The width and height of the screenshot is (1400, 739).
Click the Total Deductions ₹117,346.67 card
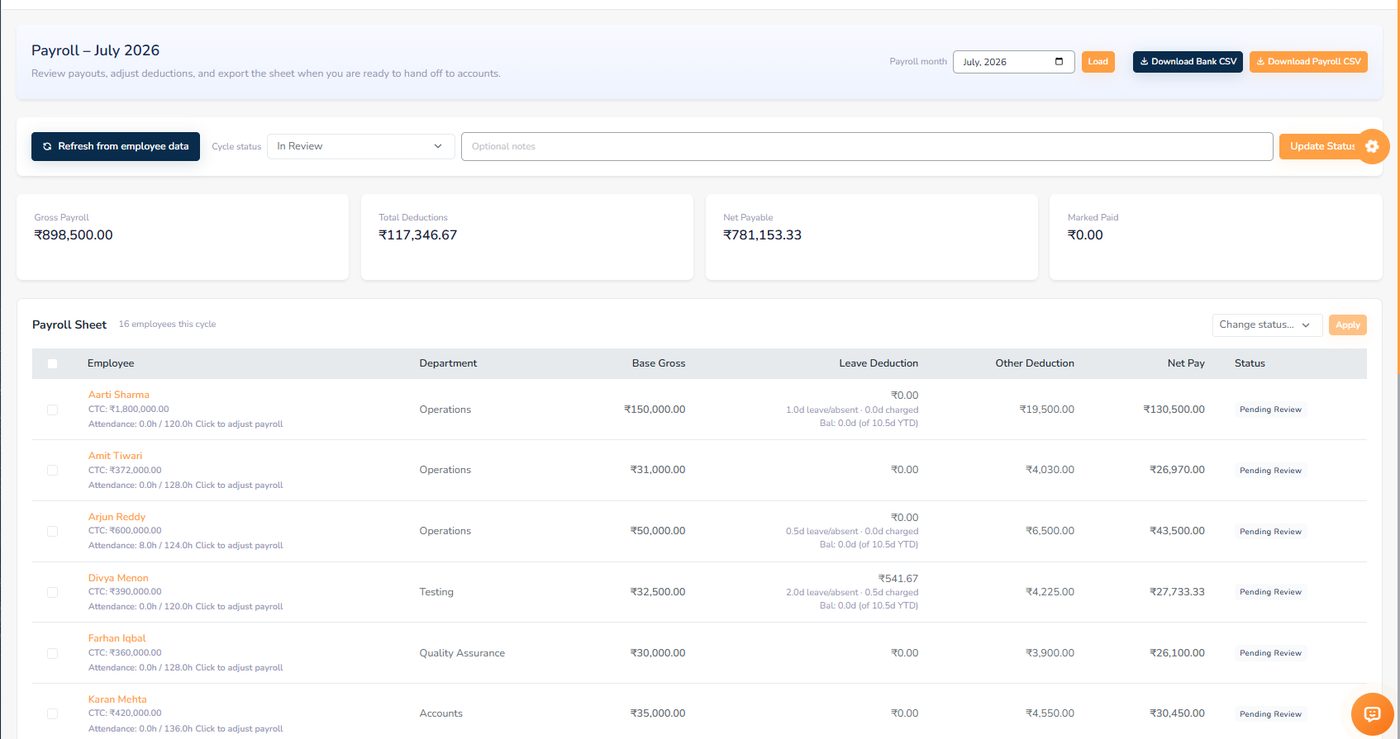(x=527, y=237)
